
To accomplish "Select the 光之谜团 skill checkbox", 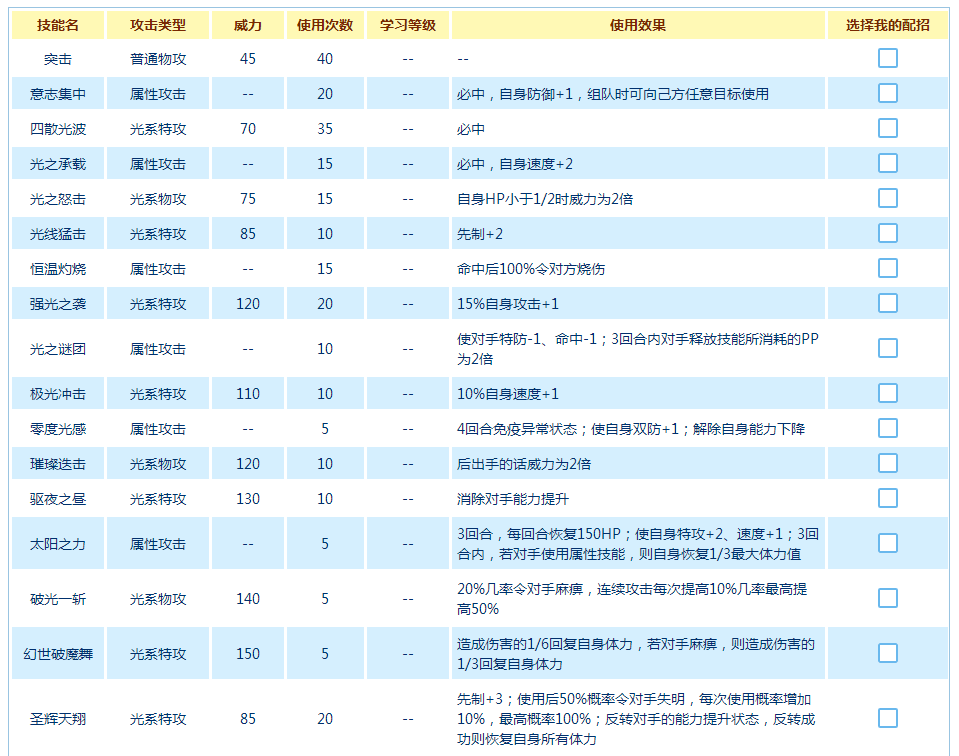I will [x=887, y=348].
